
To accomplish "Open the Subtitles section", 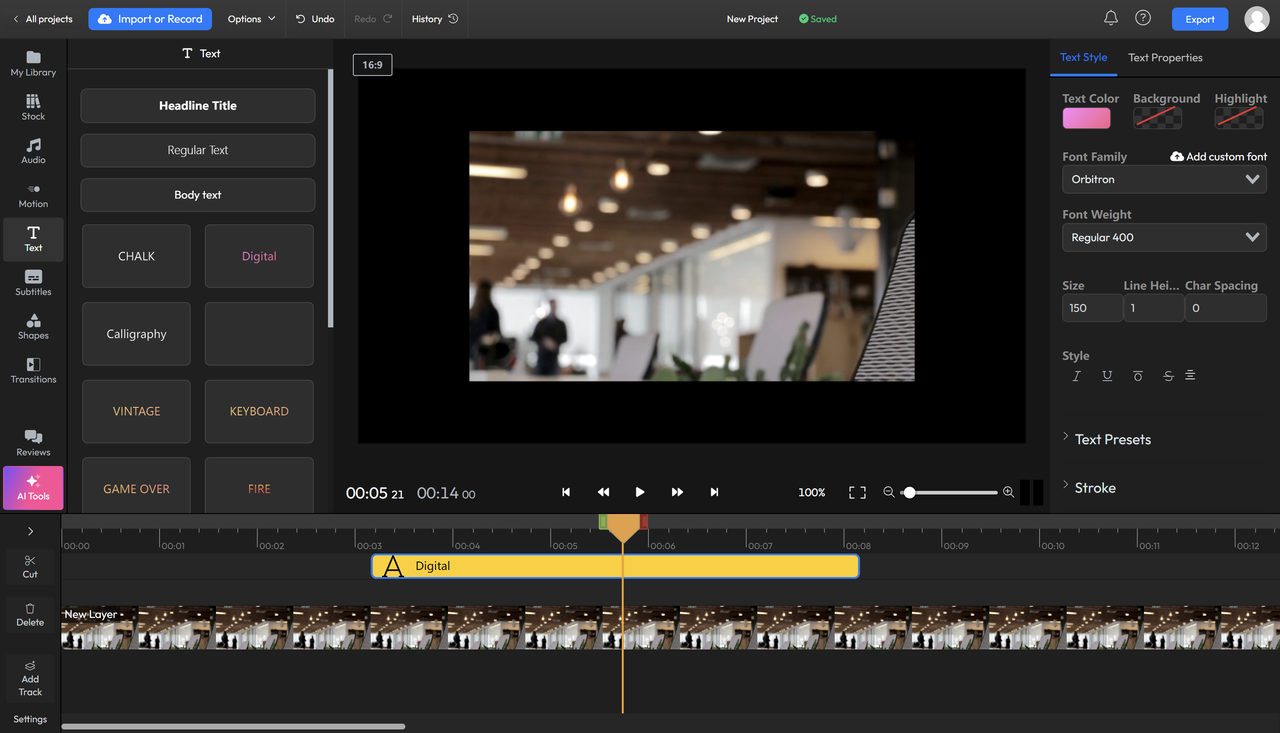I will coord(33,283).
